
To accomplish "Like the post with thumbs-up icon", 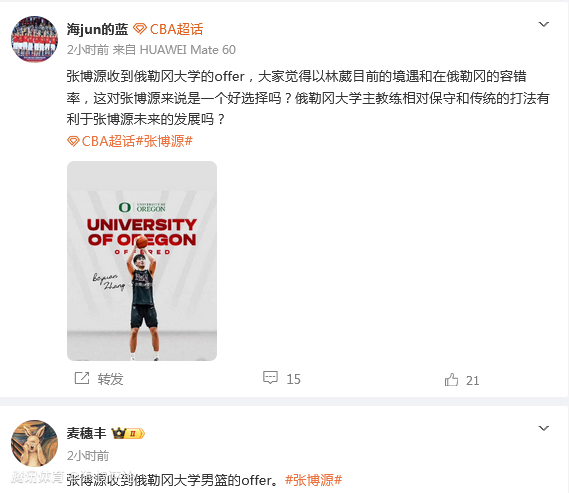I will click(x=451, y=379).
